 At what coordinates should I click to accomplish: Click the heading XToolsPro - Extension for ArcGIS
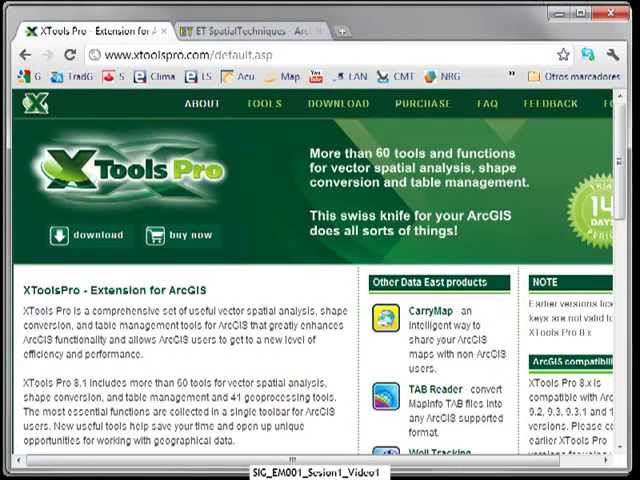[115, 290]
